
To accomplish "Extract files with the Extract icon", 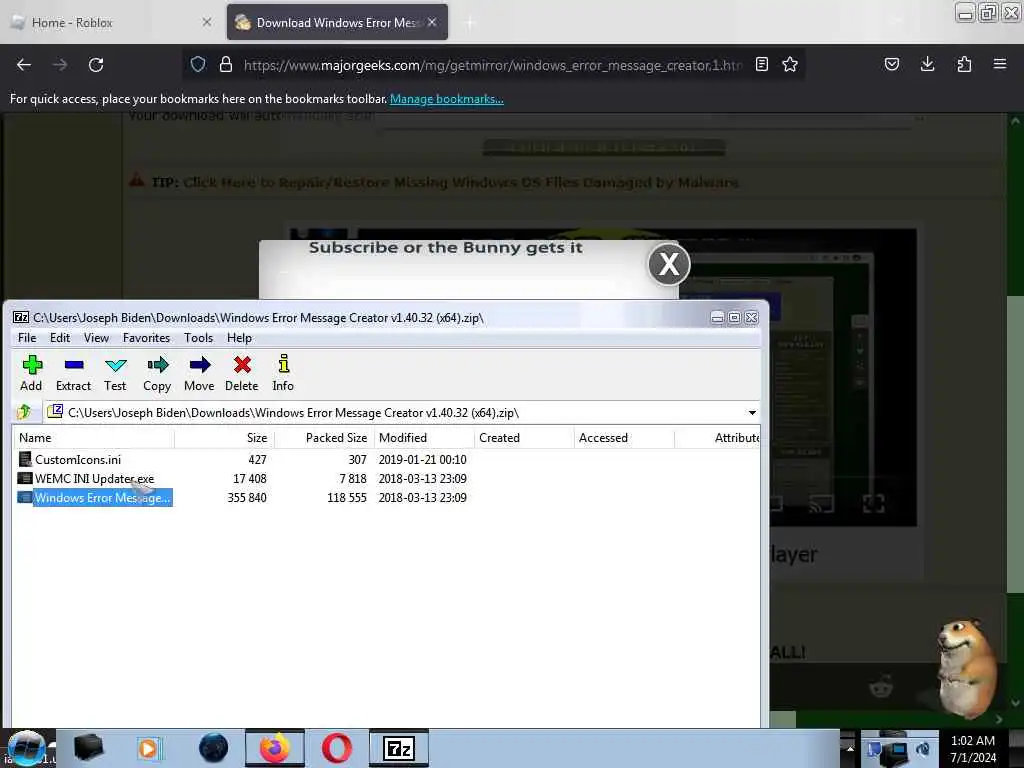I will pyautogui.click(x=73, y=373).
